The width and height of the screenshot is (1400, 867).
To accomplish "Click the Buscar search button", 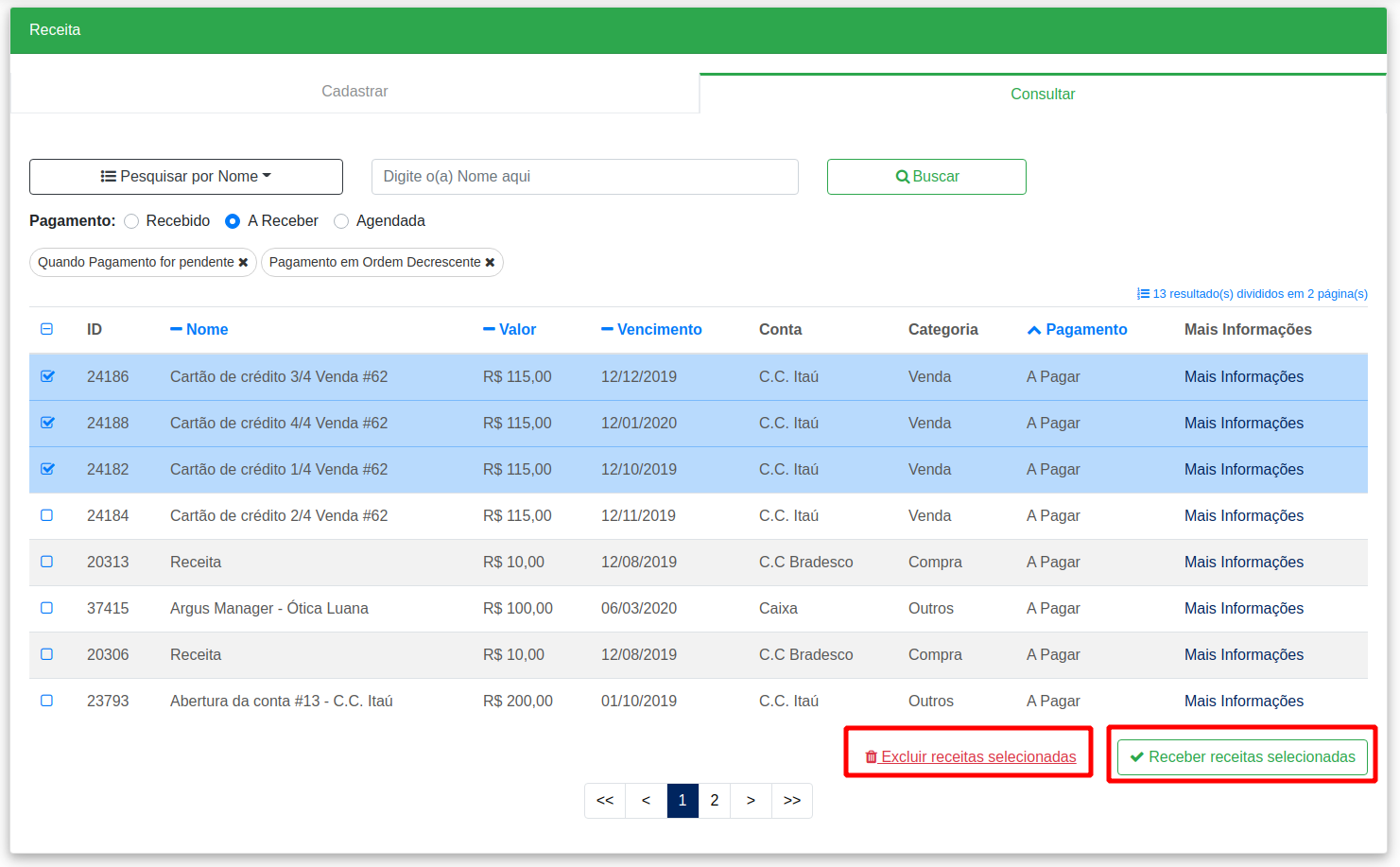I will [926, 177].
